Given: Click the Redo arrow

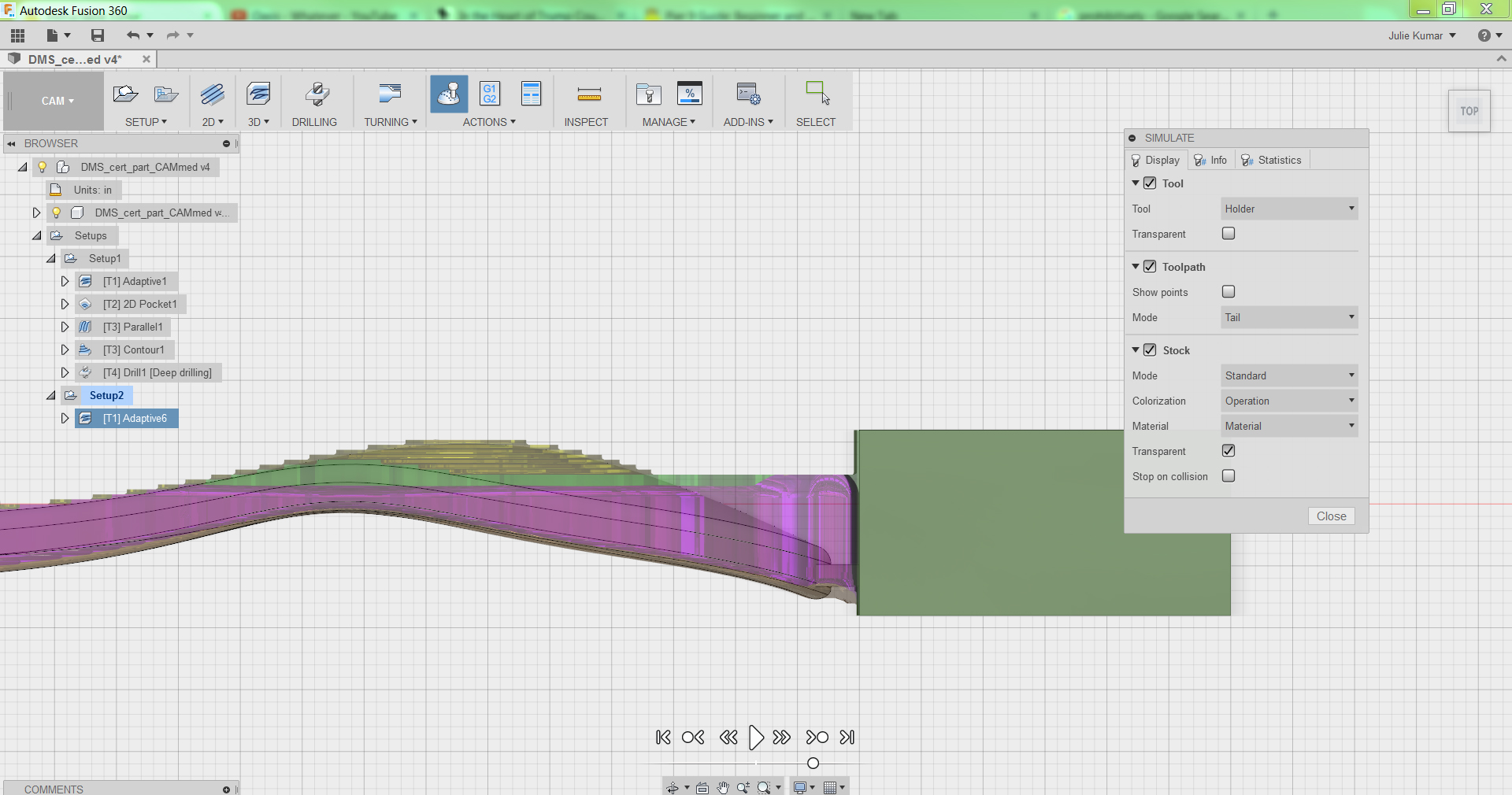Looking at the screenshot, I should point(172,35).
